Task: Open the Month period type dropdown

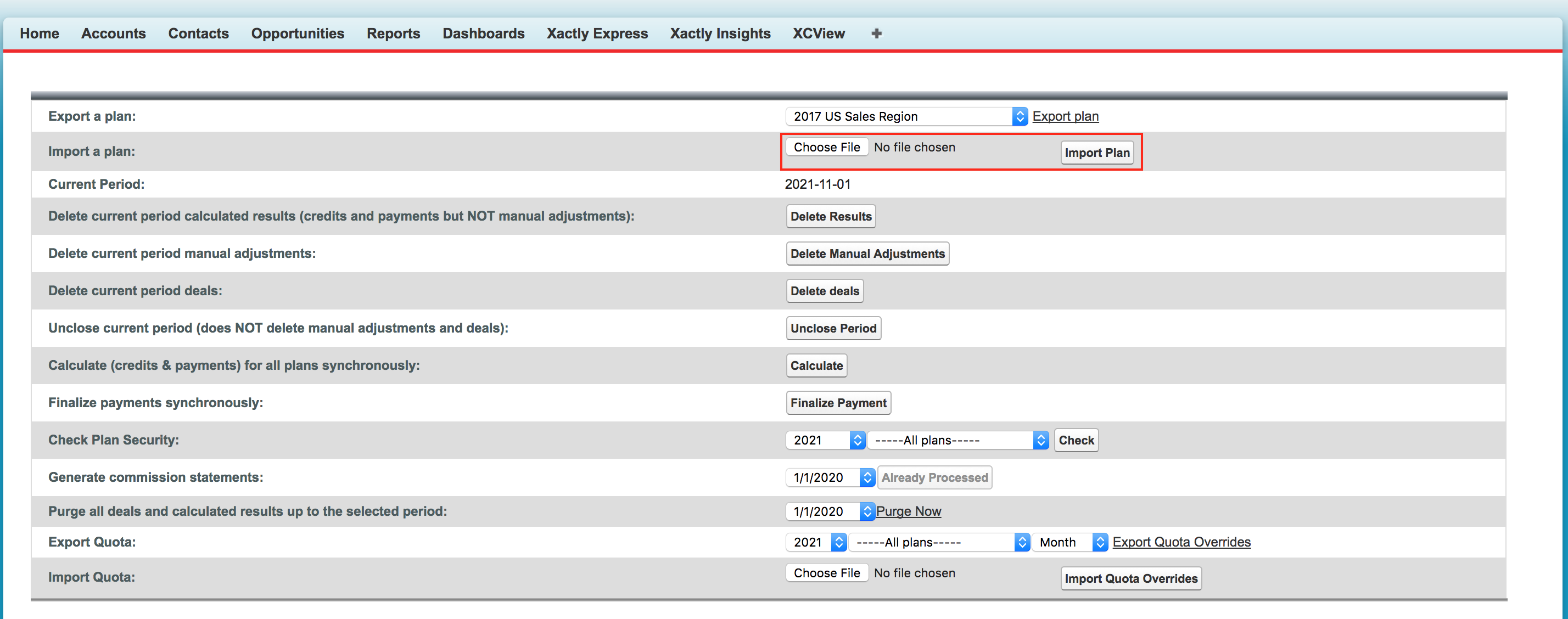Action: [1069, 542]
